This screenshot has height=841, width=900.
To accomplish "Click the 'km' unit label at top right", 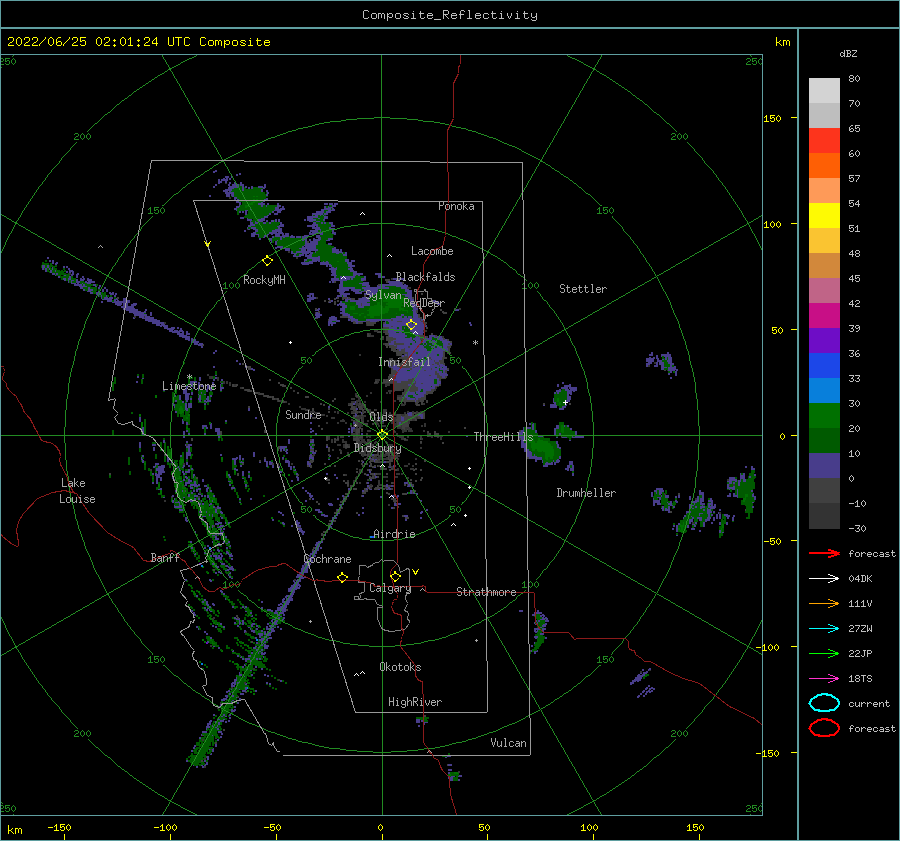I will click(x=782, y=42).
